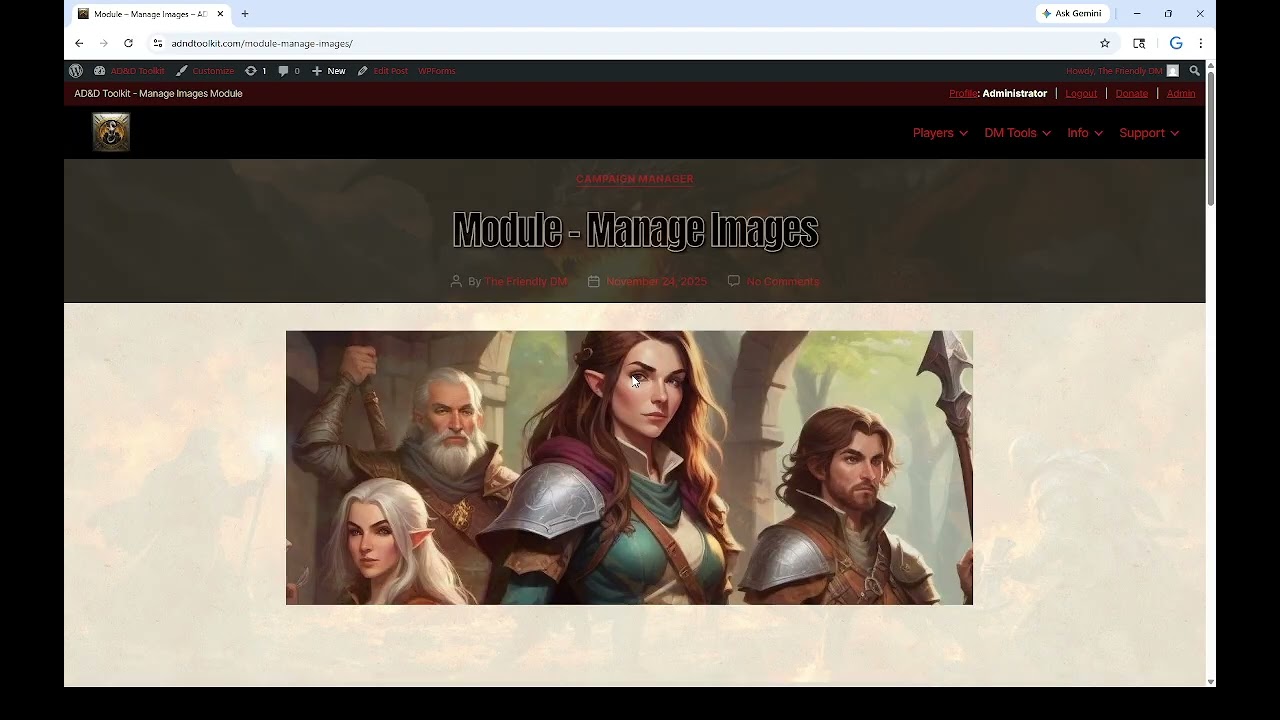Click the Google account G icon
Image resolution: width=1280 pixels, height=720 pixels.
(x=1176, y=43)
